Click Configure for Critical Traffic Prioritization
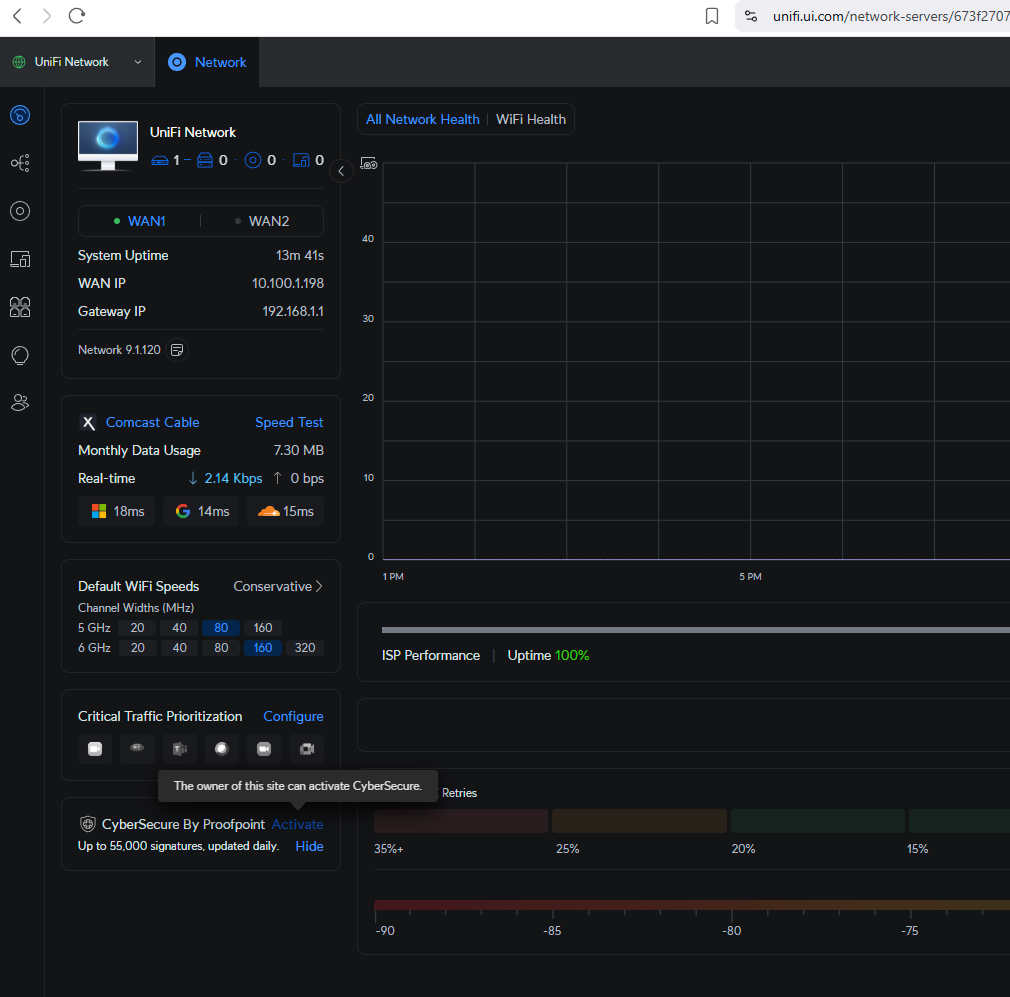The width and height of the screenshot is (1010, 997). [x=293, y=716]
